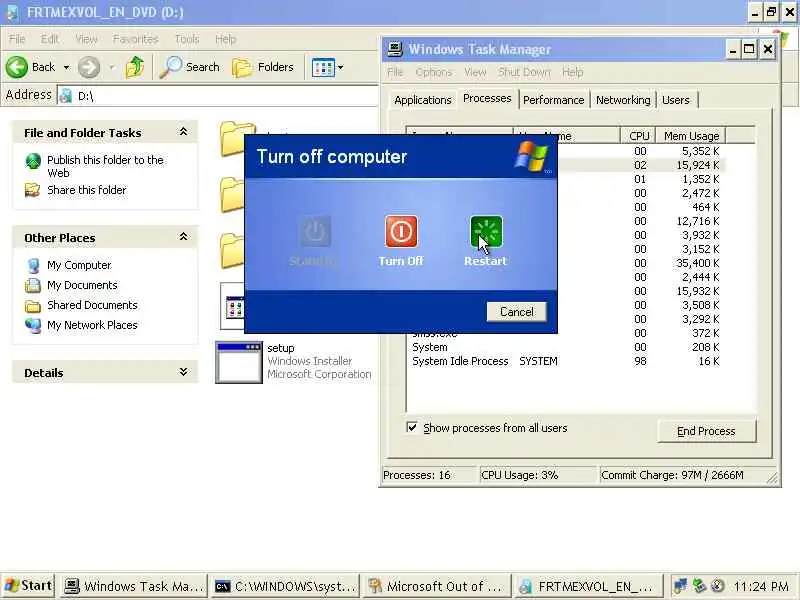
Task: Click the green Up folder icon
Action: (x=135, y=67)
